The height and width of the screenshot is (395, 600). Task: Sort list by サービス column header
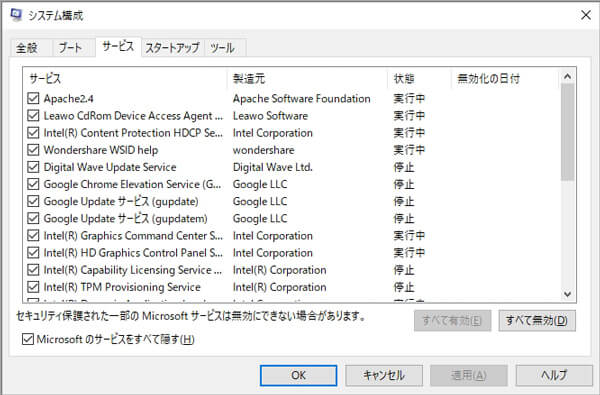(x=125, y=78)
